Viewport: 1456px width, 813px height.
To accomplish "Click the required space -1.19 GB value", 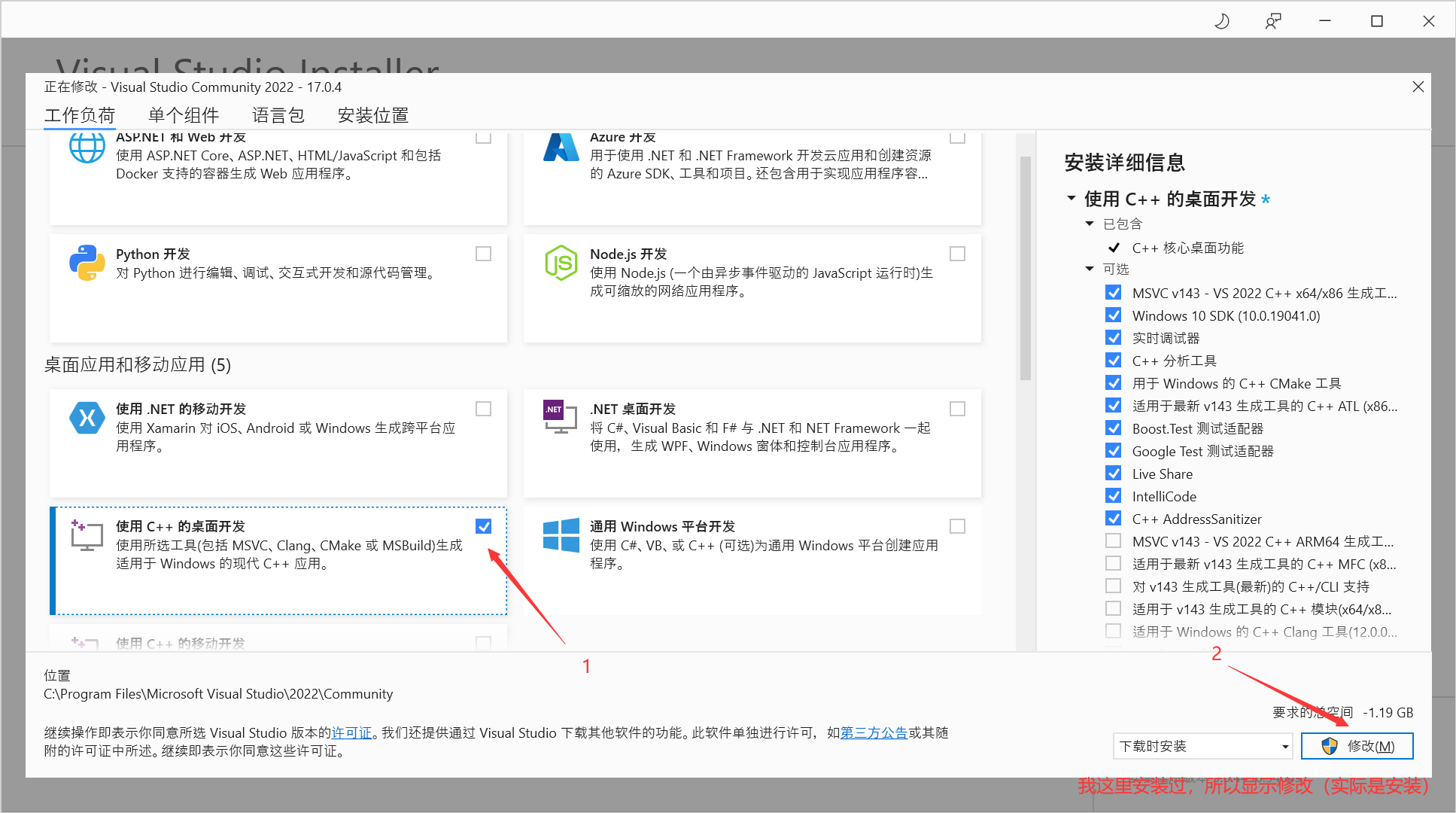I will coord(1388,712).
